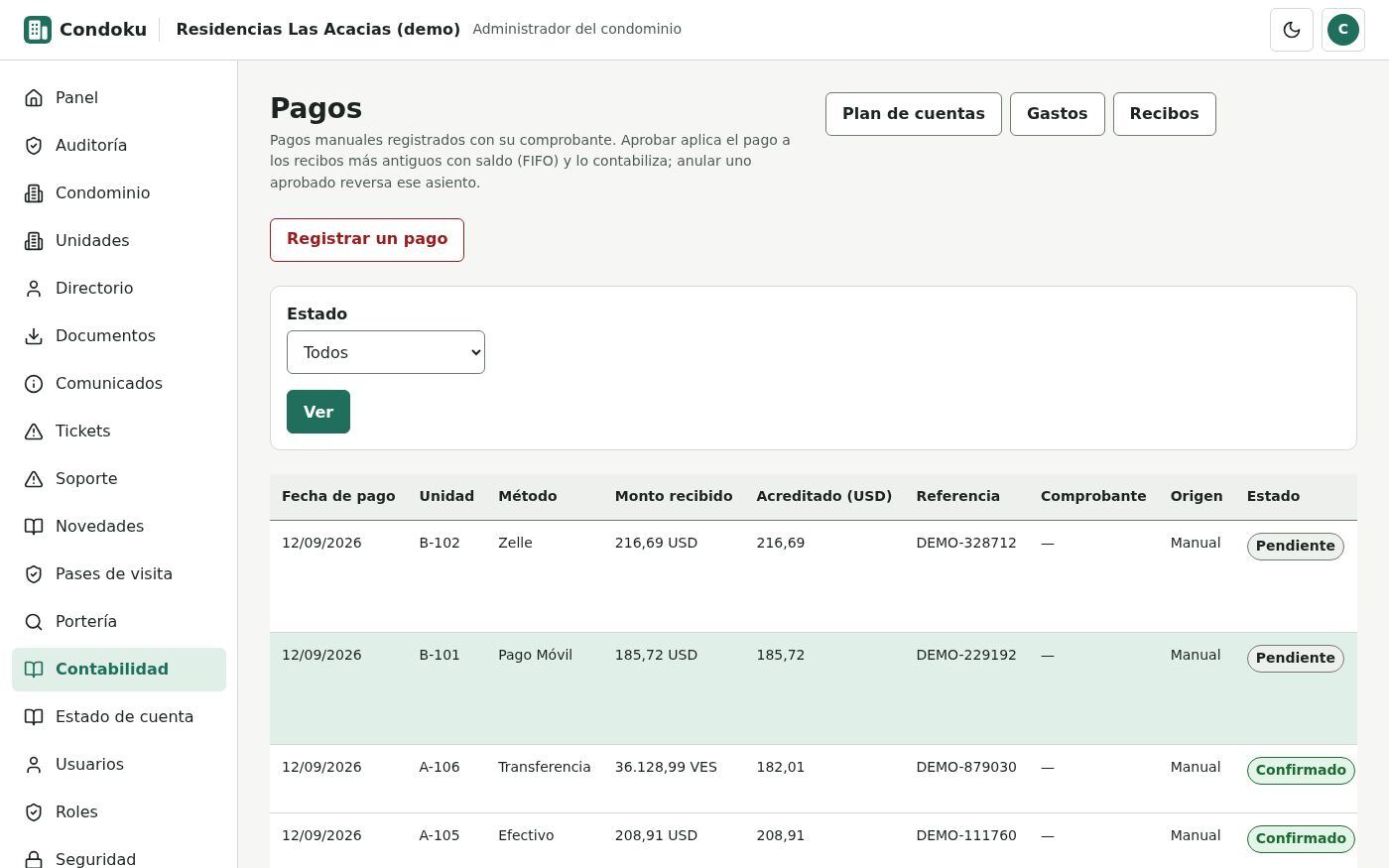Screen dimensions: 1389x868
Task: Open Auditoría from the sidebar
Action: 119,145
